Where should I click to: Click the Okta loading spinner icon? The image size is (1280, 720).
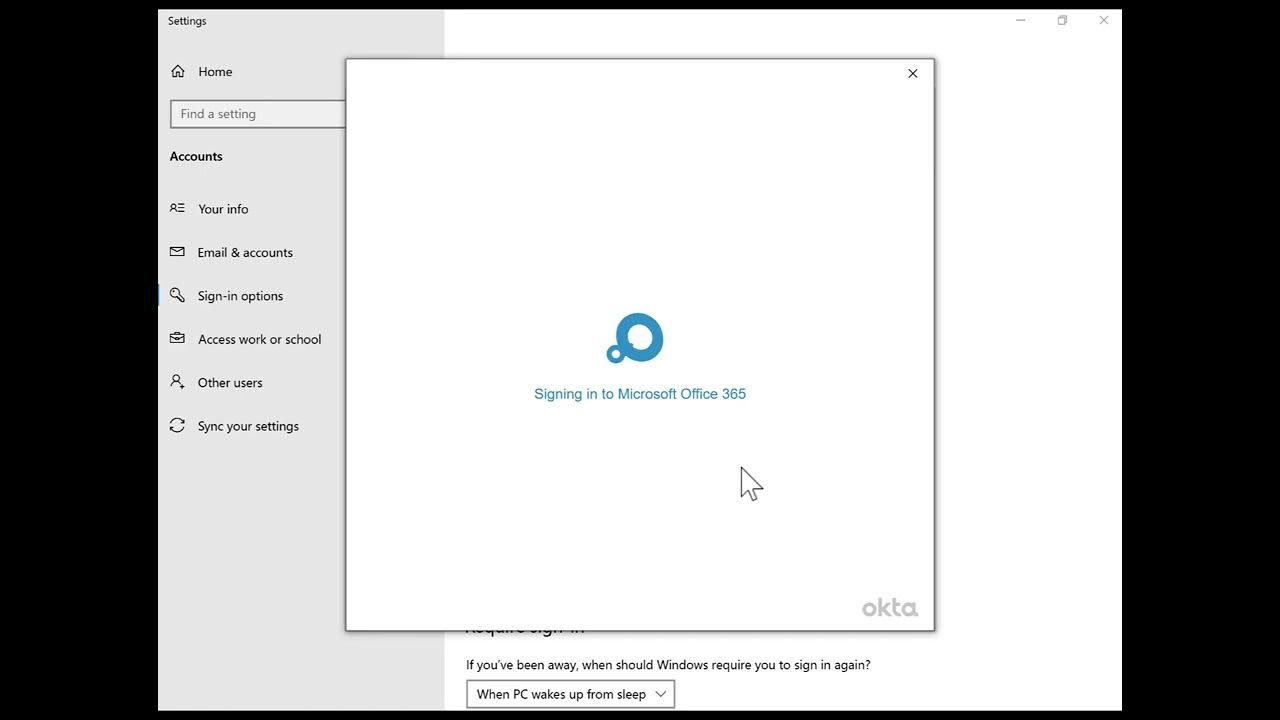pos(635,339)
